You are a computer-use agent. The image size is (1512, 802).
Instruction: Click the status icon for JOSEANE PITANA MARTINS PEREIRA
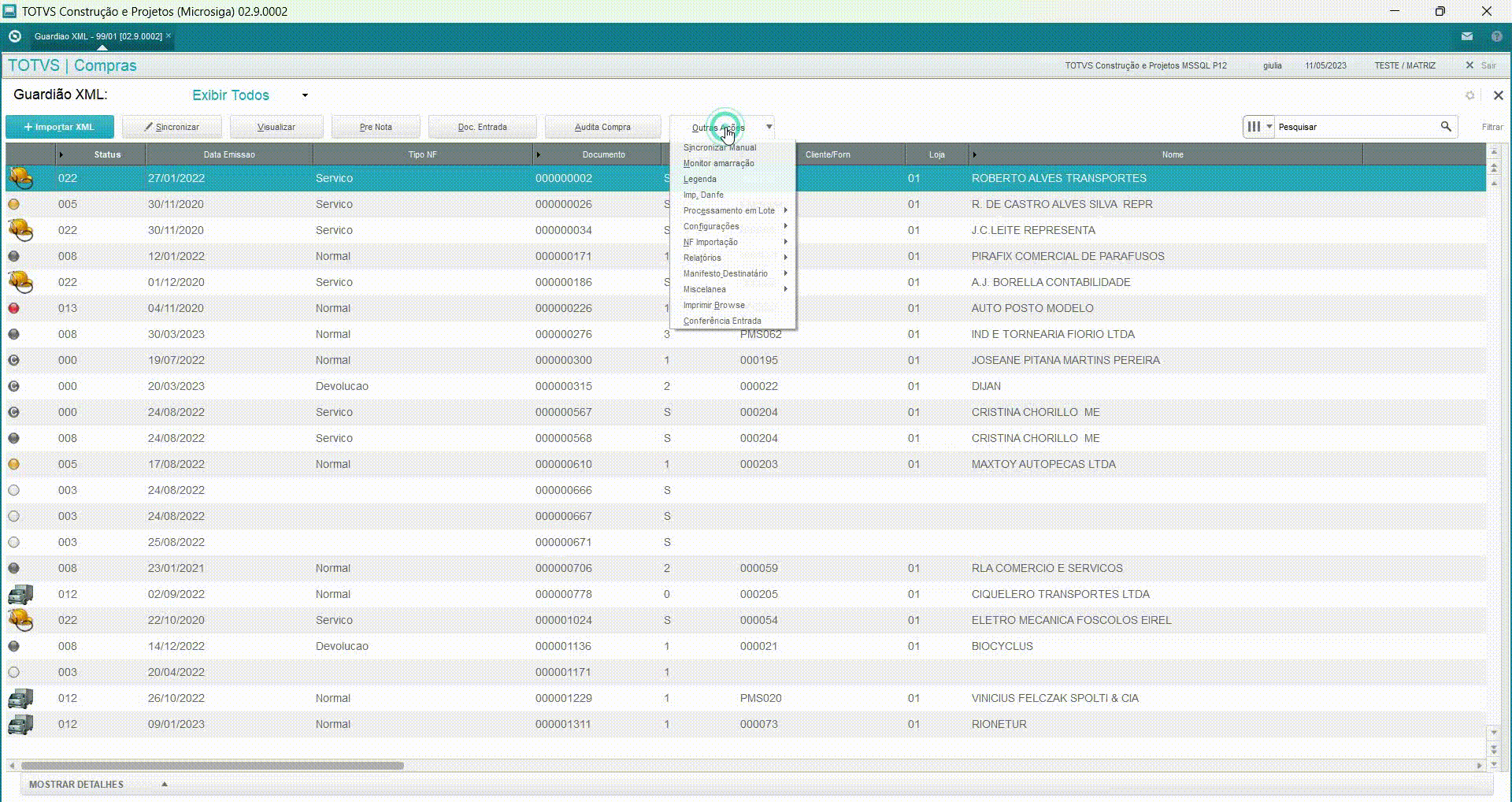[13, 360]
